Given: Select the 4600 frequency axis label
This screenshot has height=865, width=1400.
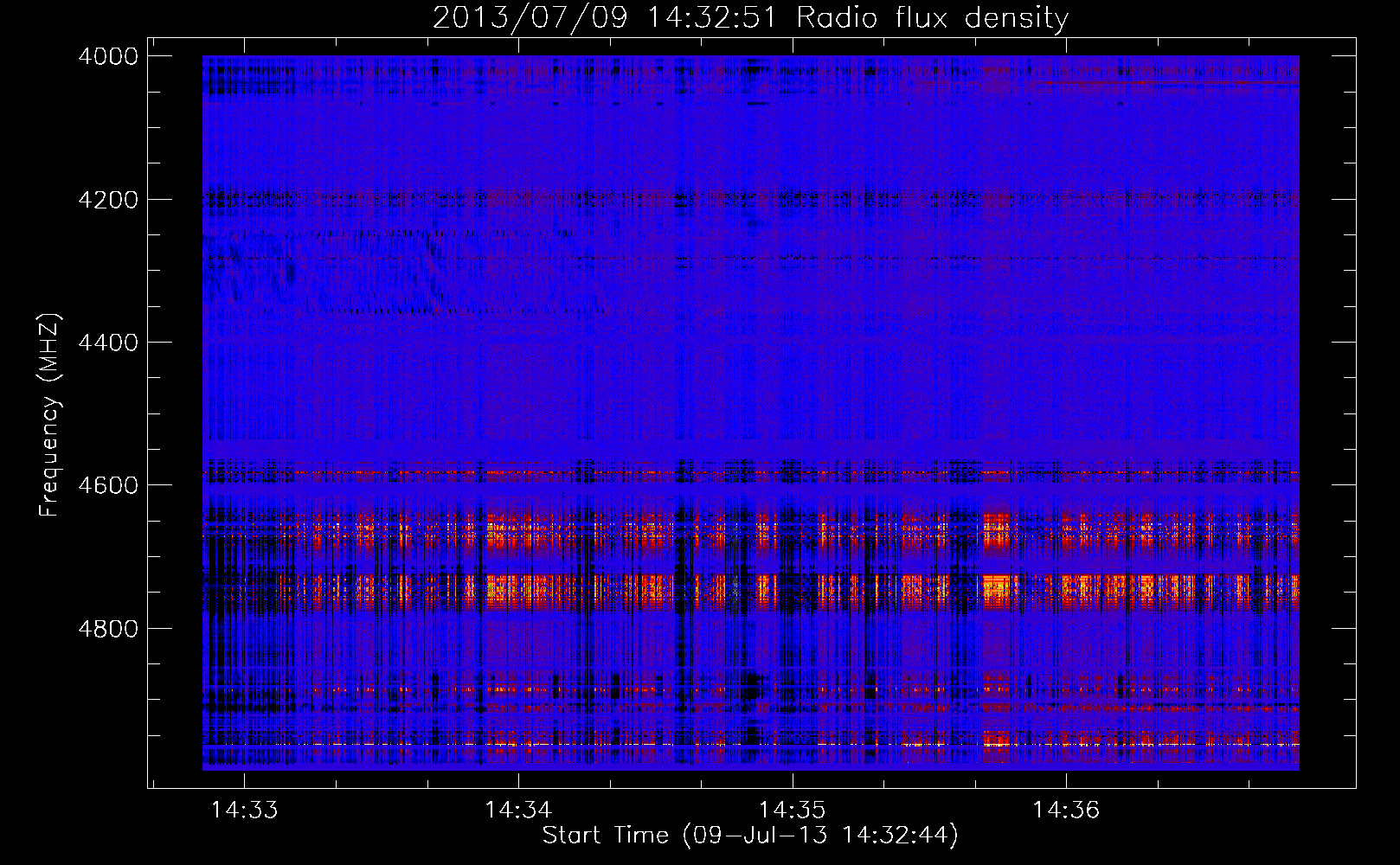Looking at the screenshot, I should coord(108,485).
